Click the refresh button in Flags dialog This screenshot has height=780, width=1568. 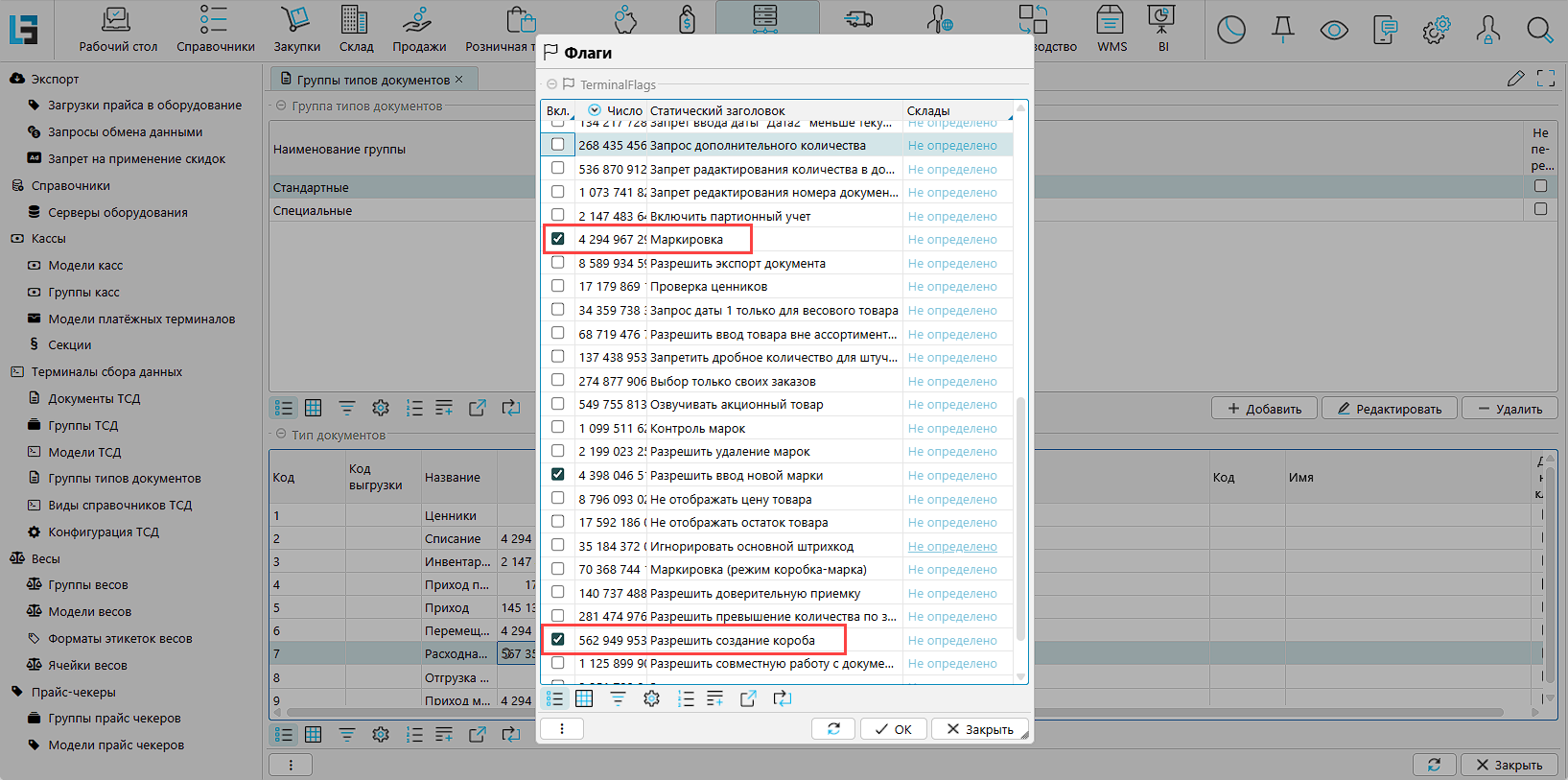(833, 729)
